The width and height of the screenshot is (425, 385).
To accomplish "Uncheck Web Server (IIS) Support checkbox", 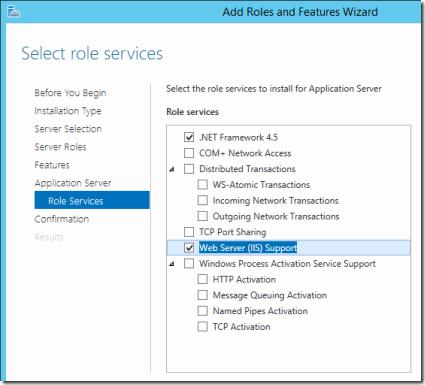I will 189,248.
